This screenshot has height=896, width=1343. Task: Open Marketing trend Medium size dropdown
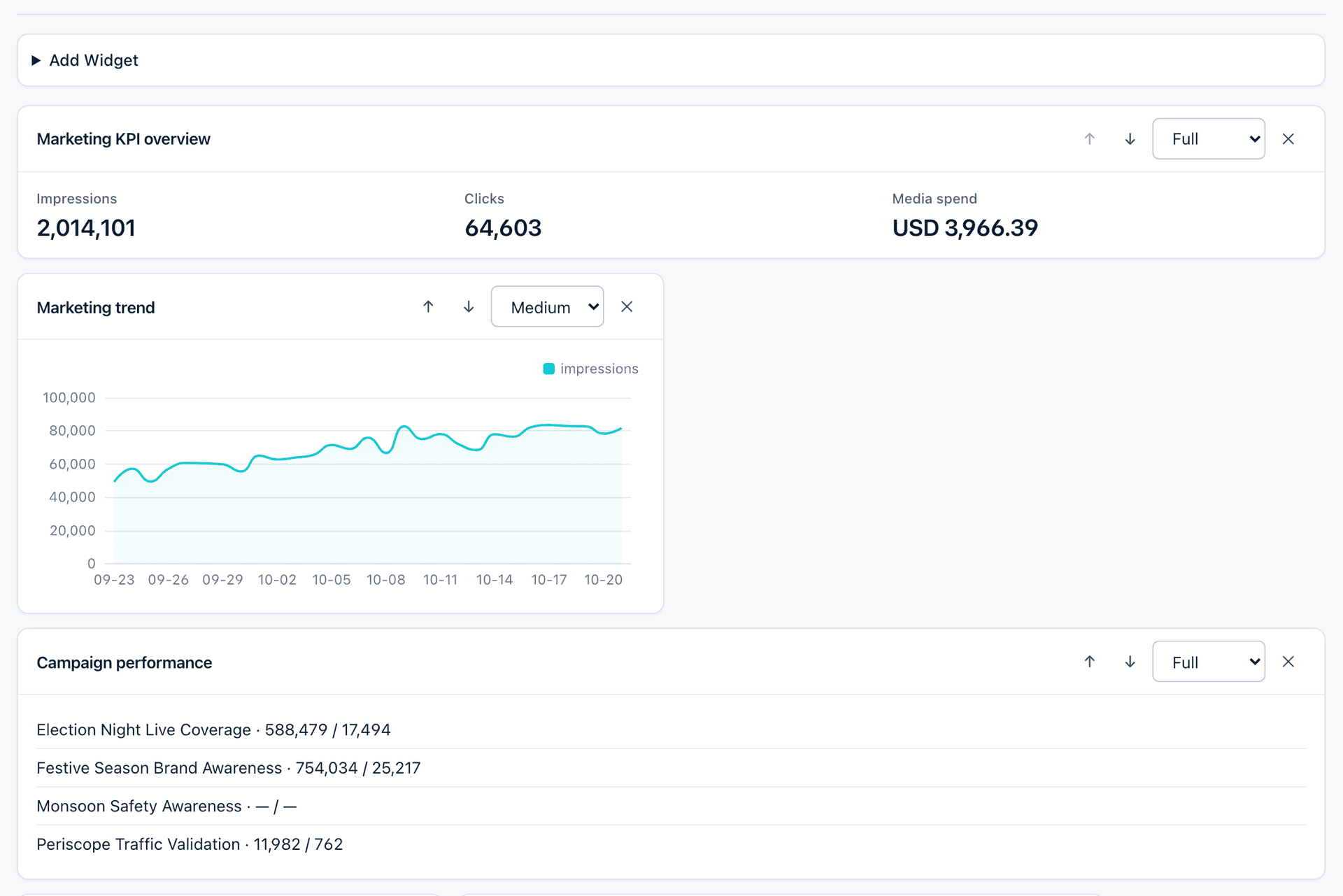(547, 306)
